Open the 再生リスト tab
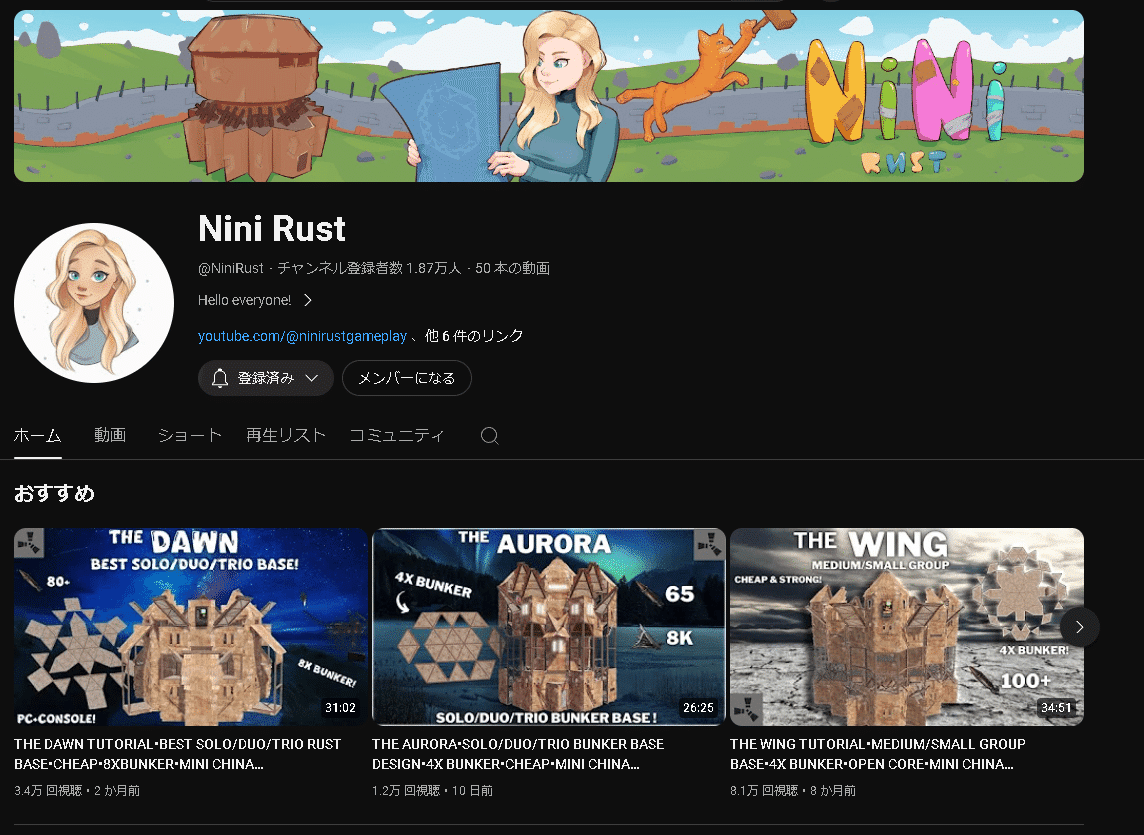Viewport: 1144px width, 835px height. (286, 435)
